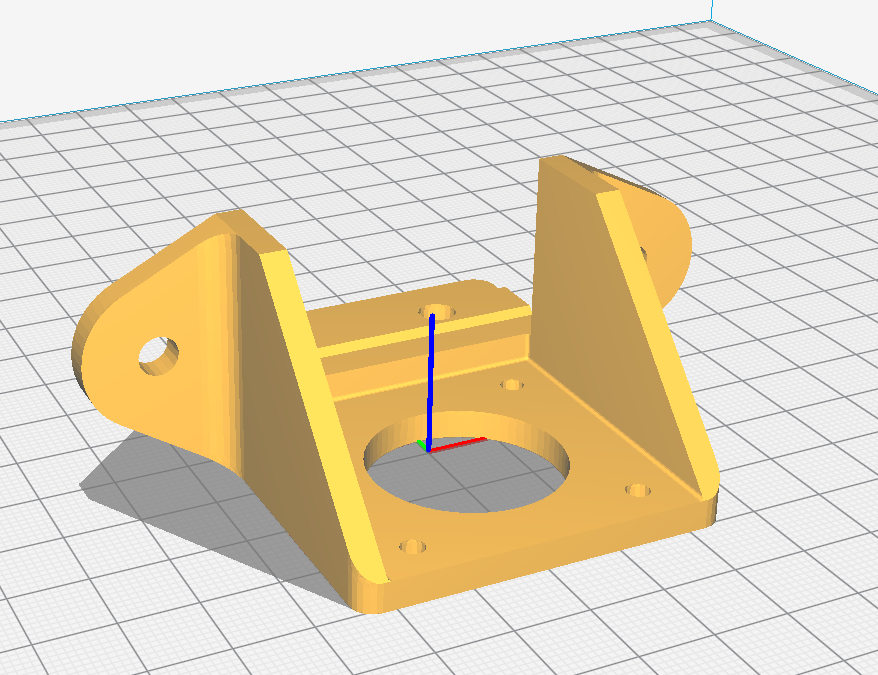Viewport: 878px width, 675px height.
Task: Click the blue Z-axis line of the gizmo
Action: (x=431, y=383)
